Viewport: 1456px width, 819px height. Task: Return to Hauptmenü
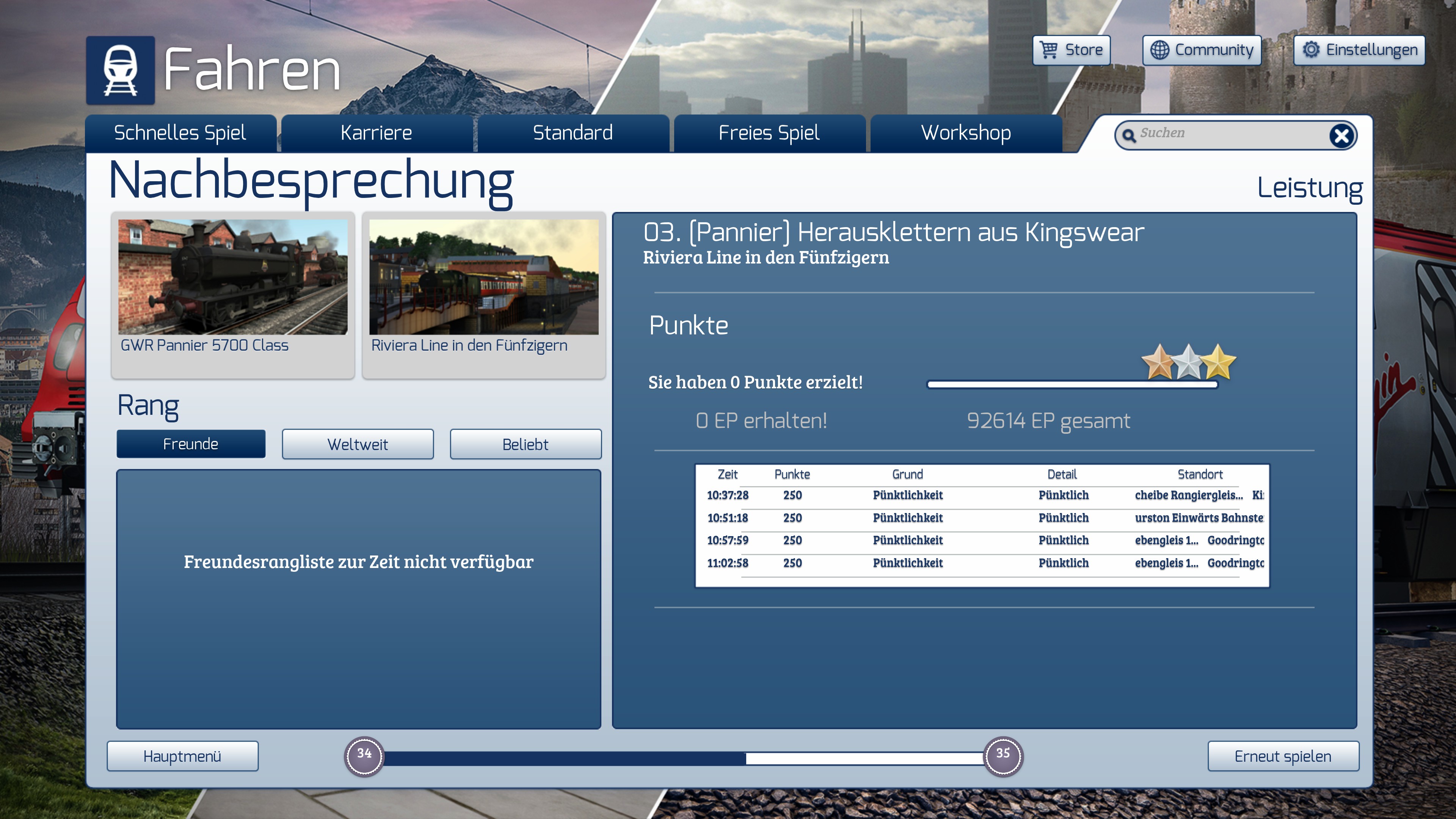coord(182,756)
